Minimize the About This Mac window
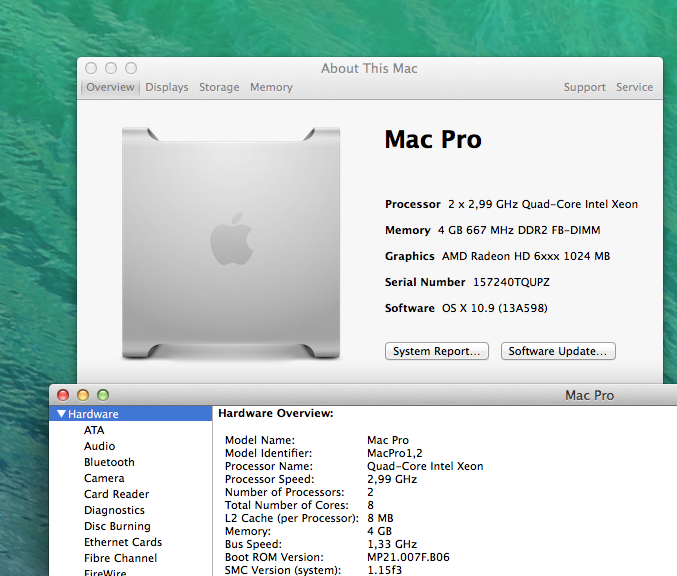The image size is (677, 576). [x=111, y=68]
